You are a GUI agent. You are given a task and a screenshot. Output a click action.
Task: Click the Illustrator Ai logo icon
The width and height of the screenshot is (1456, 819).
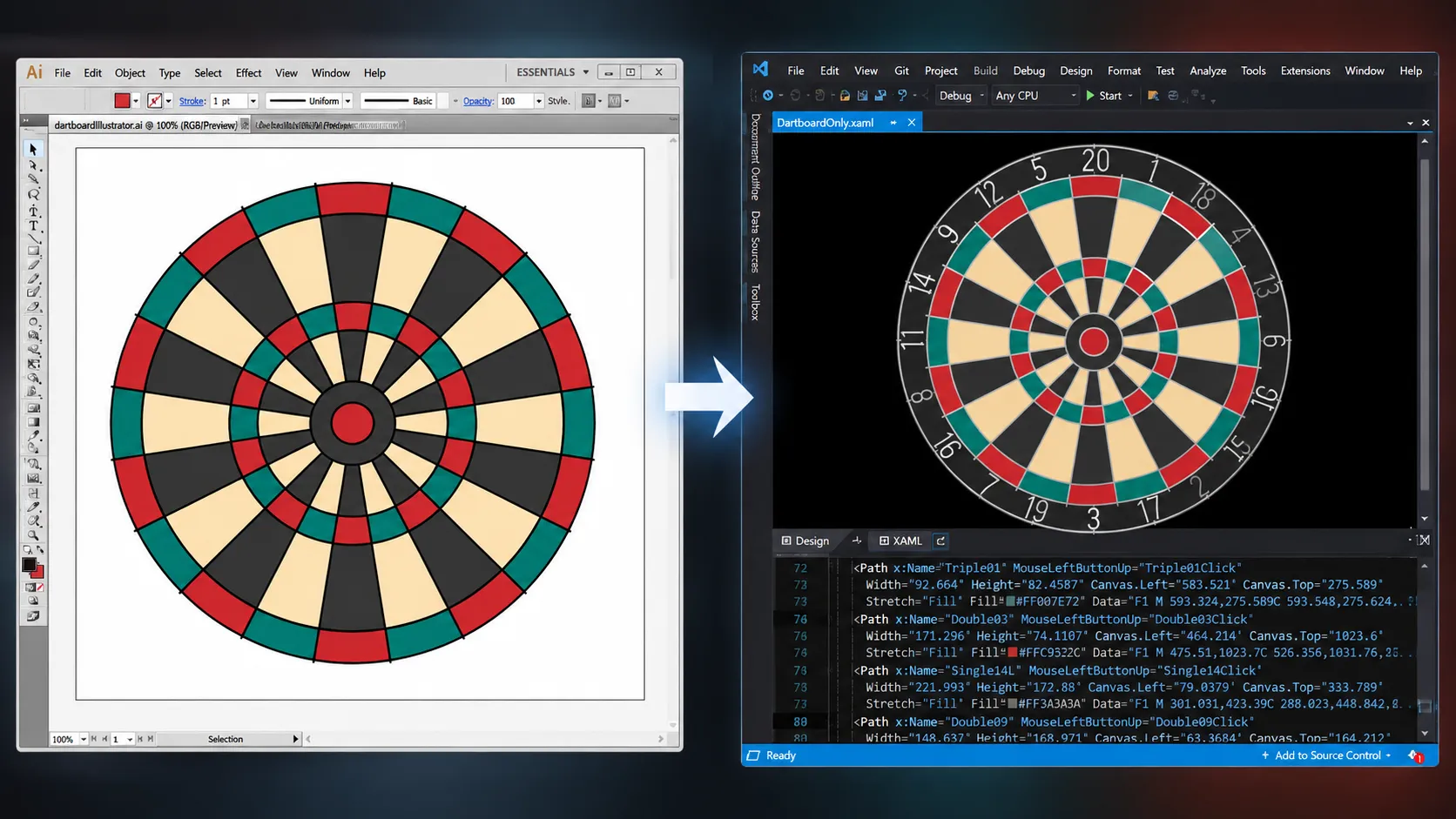click(34, 72)
